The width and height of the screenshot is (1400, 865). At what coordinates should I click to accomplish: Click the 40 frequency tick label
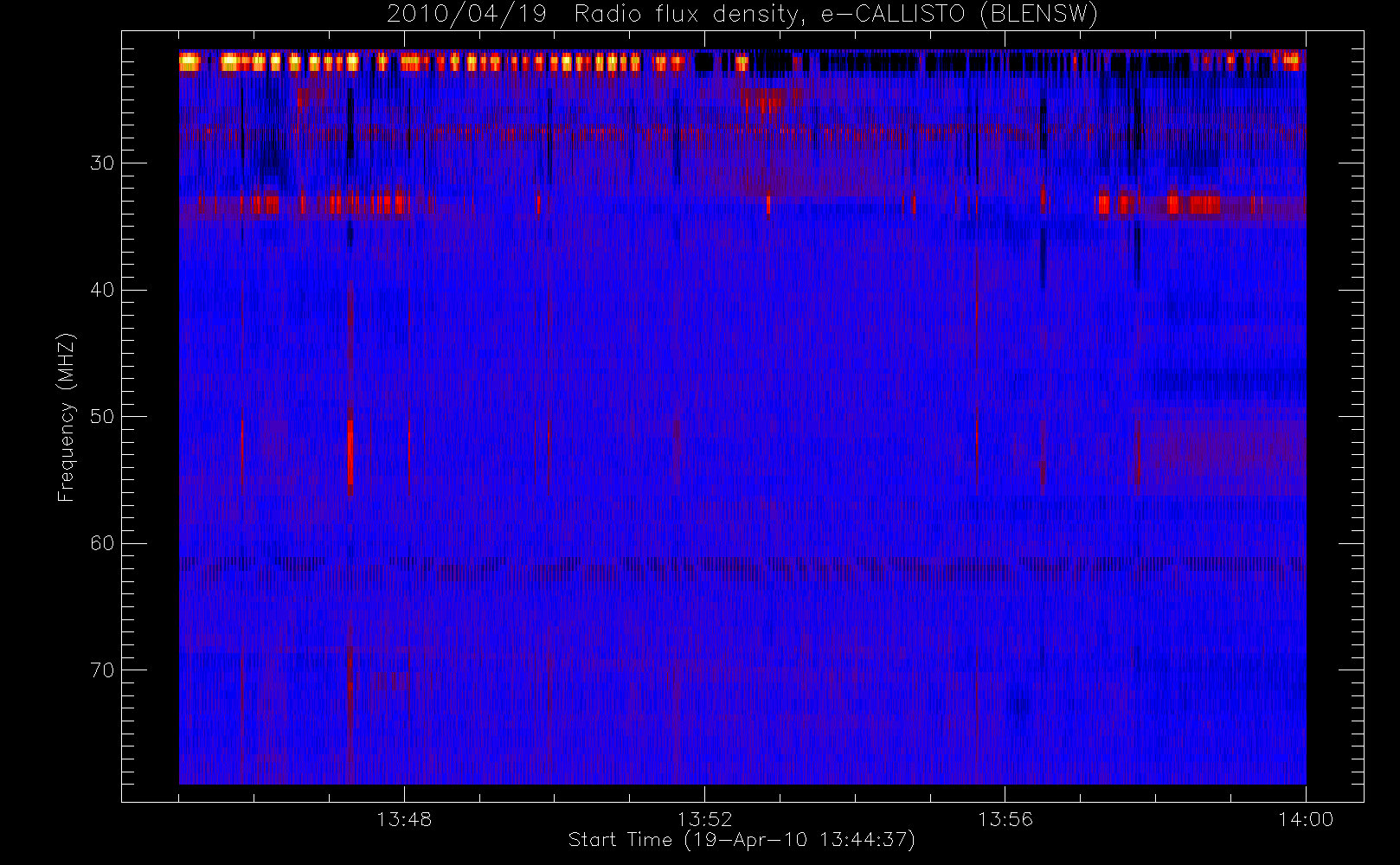102,290
